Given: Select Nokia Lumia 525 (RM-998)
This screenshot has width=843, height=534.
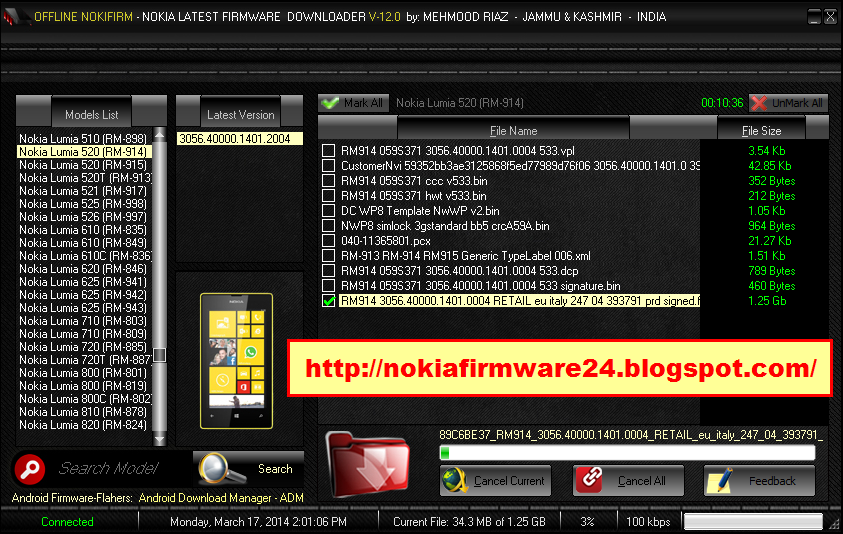Looking at the screenshot, I should pos(83,204).
